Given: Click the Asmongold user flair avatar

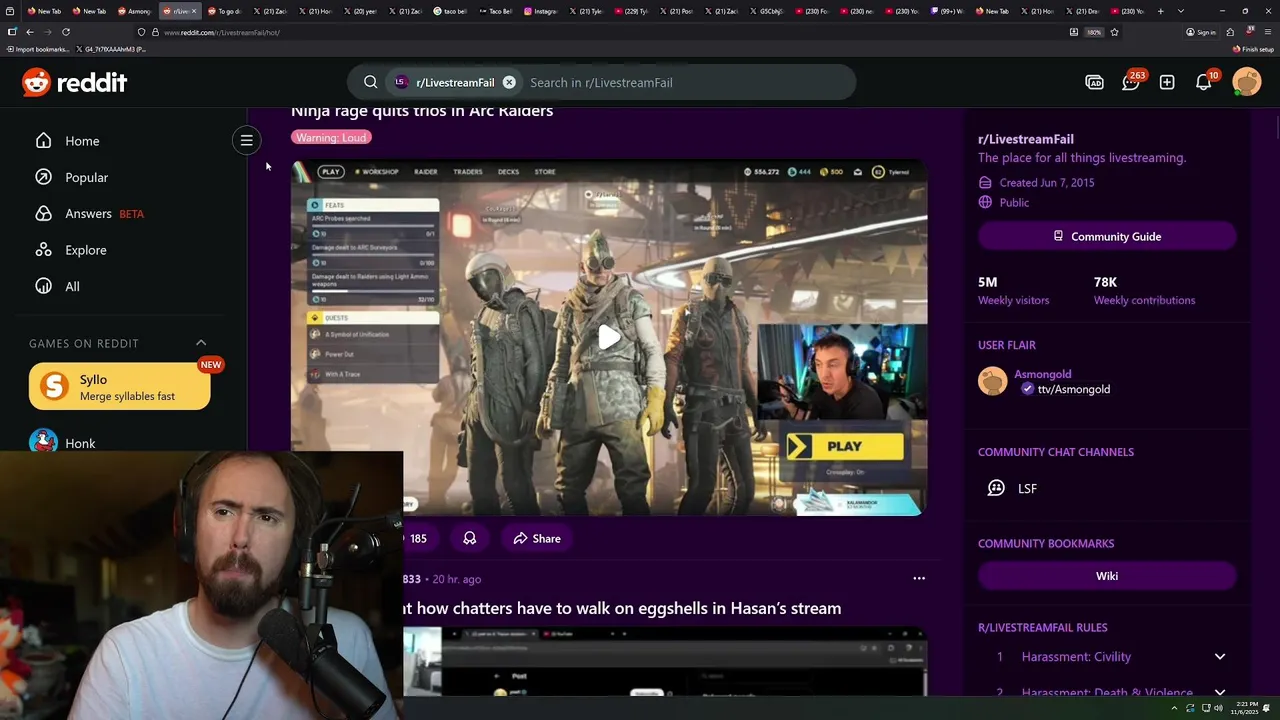Looking at the screenshot, I should [x=993, y=381].
